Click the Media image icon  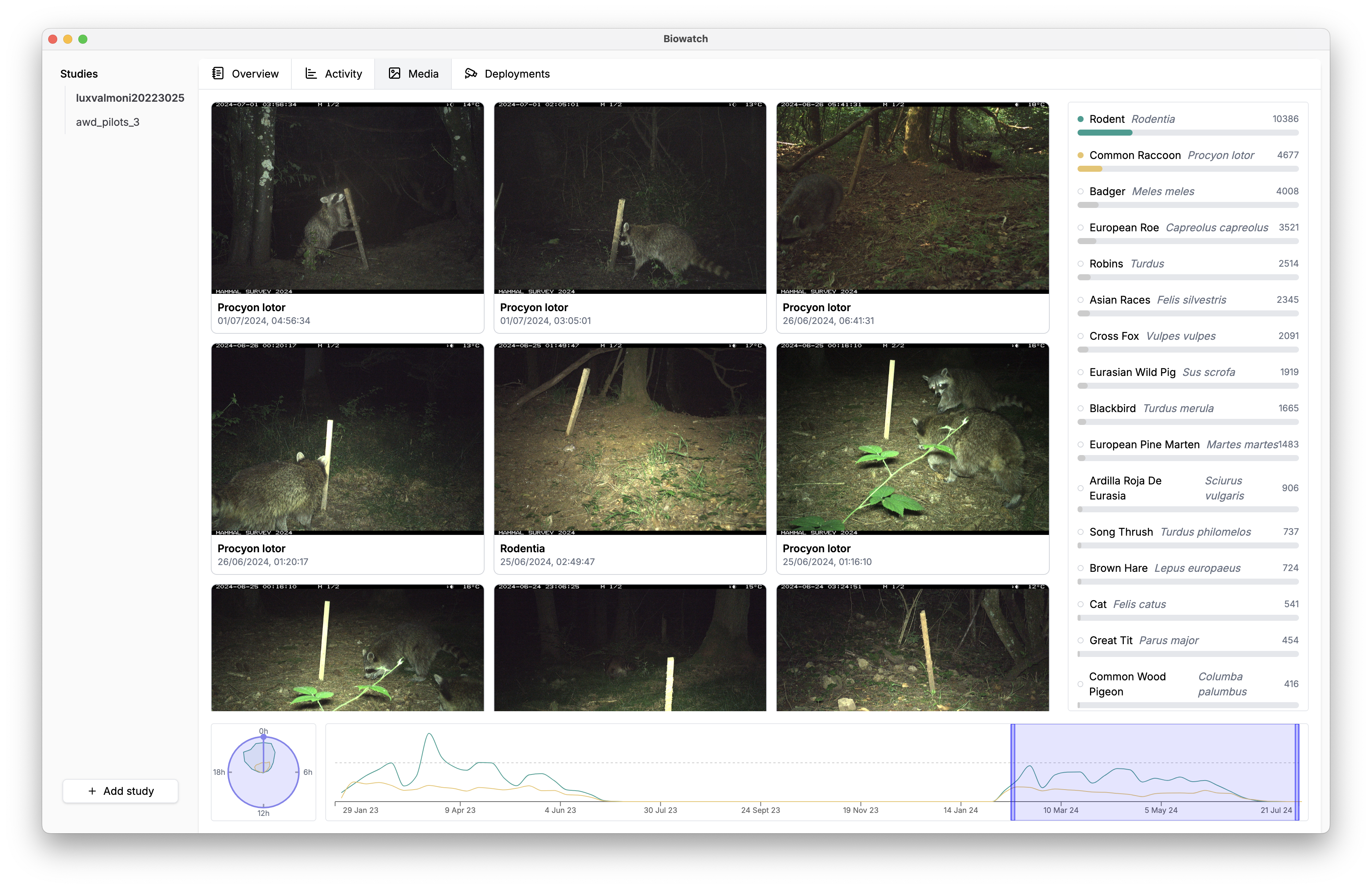(x=394, y=73)
